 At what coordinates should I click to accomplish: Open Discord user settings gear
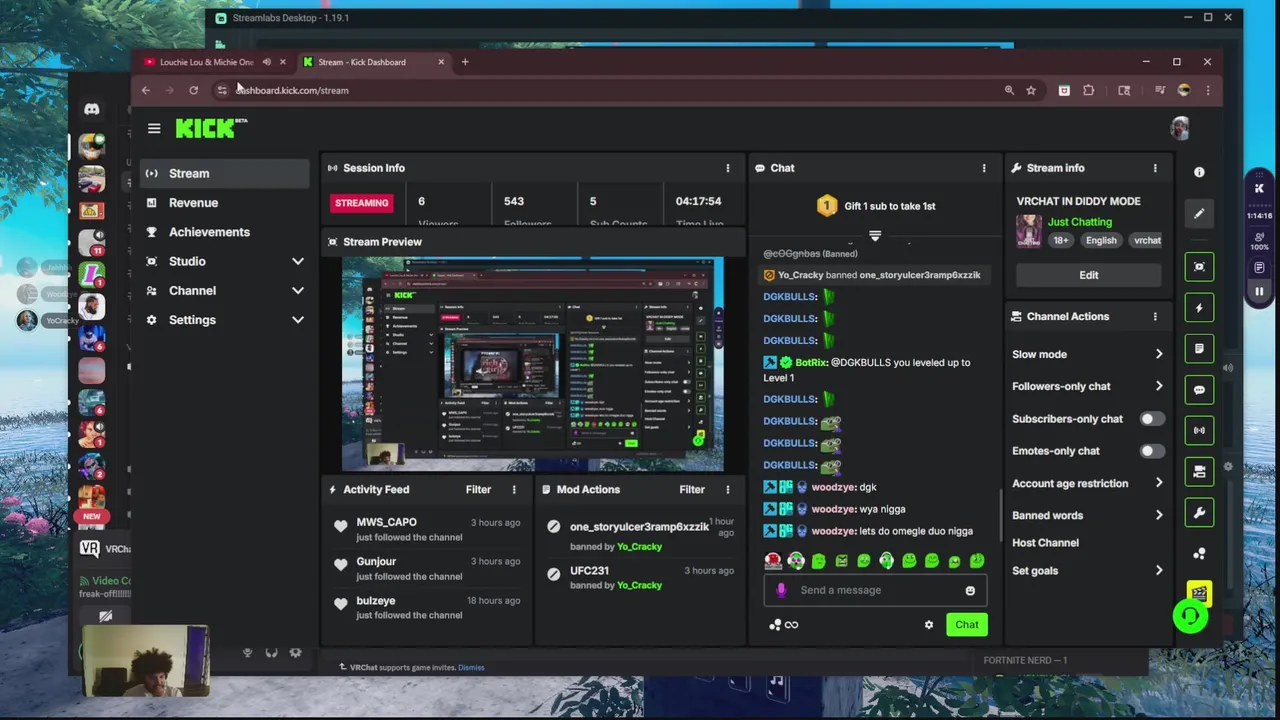296,653
